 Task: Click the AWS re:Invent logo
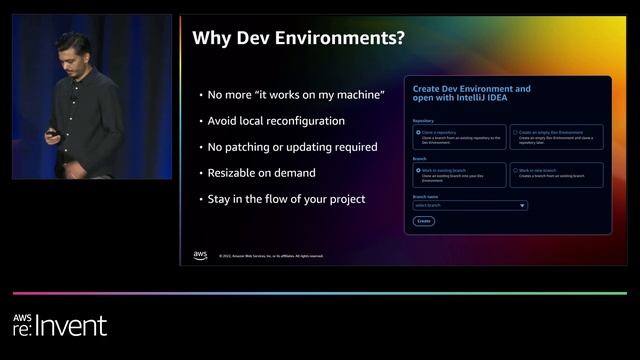pyautogui.click(x=60, y=325)
